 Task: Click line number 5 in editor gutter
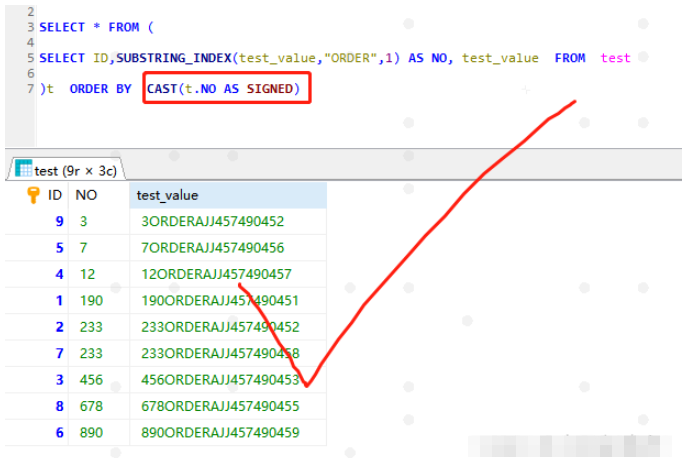pos(30,58)
